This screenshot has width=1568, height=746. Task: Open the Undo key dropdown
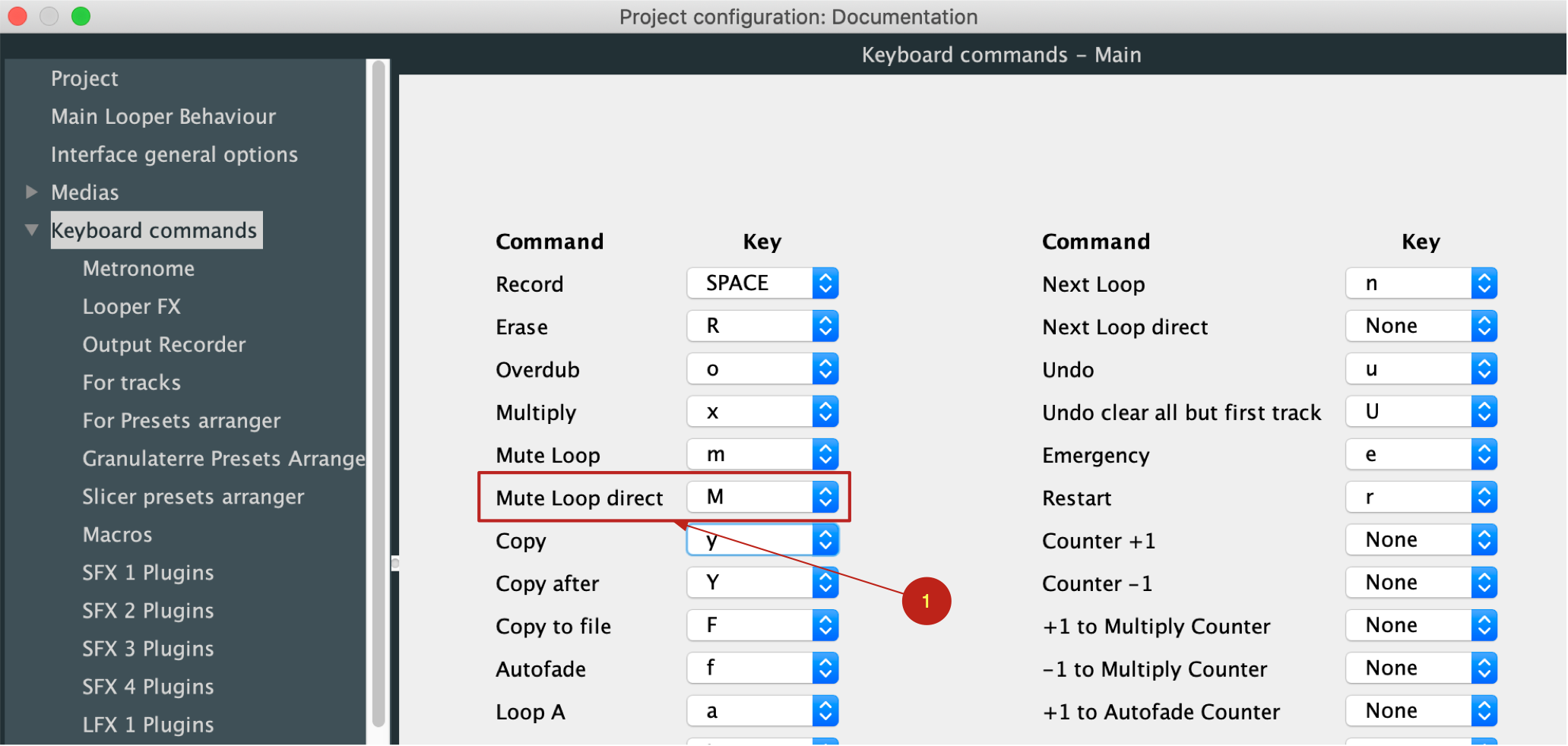(1421, 369)
